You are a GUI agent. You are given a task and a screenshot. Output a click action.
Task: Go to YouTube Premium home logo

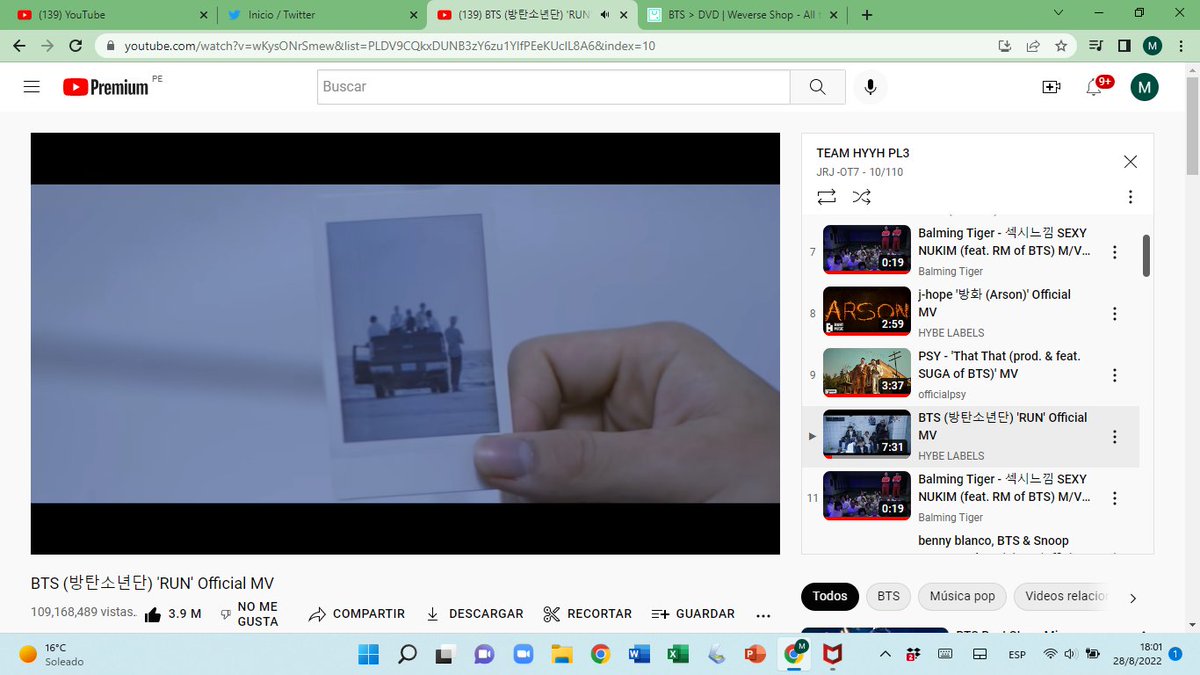[106, 87]
